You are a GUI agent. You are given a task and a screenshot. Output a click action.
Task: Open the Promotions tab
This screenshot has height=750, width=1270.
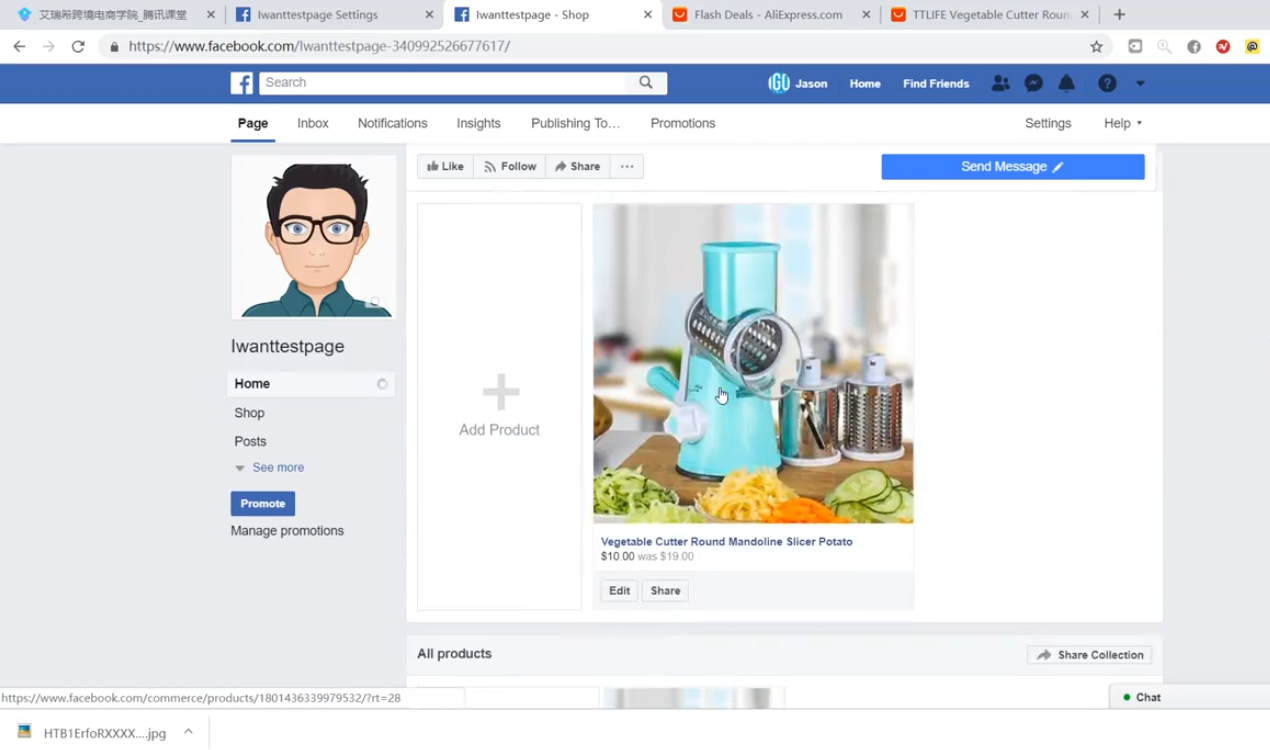[683, 123]
